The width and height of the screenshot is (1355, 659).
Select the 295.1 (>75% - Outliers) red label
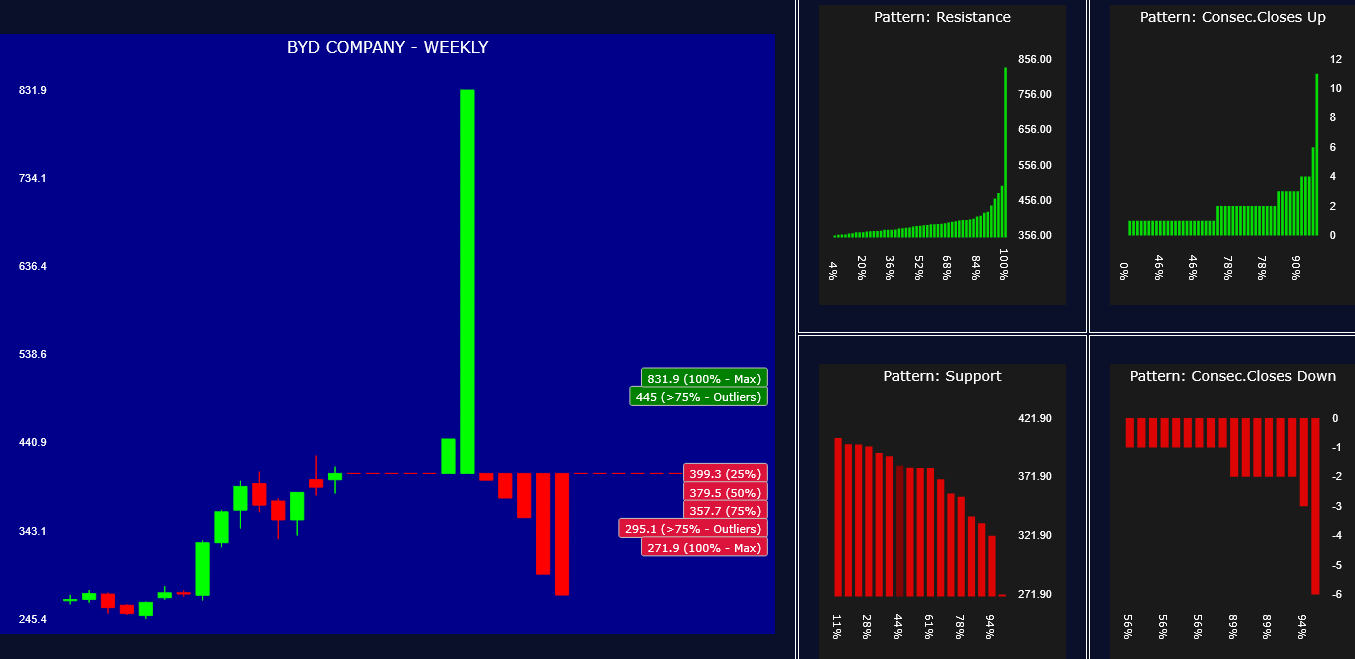[693, 528]
